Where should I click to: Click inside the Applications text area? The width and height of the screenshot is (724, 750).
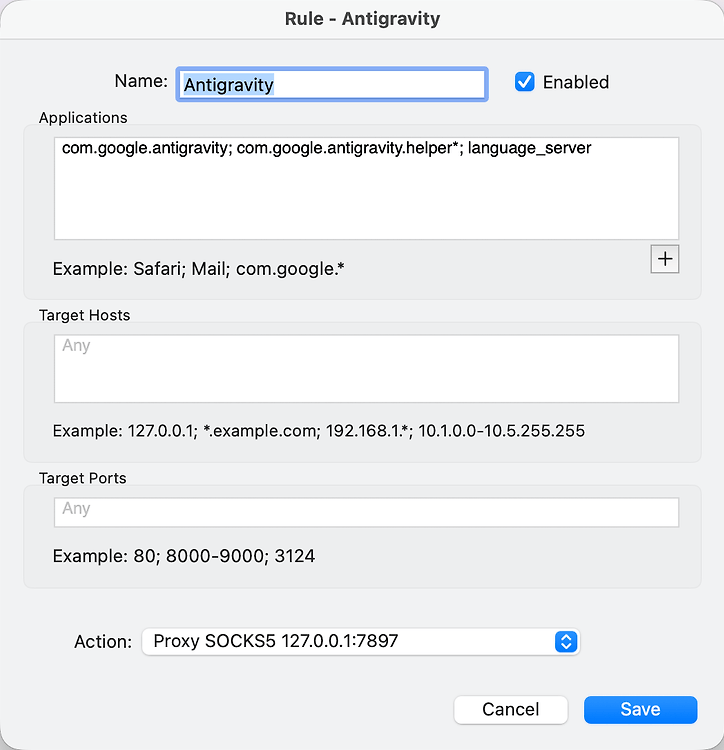[x=366, y=188]
